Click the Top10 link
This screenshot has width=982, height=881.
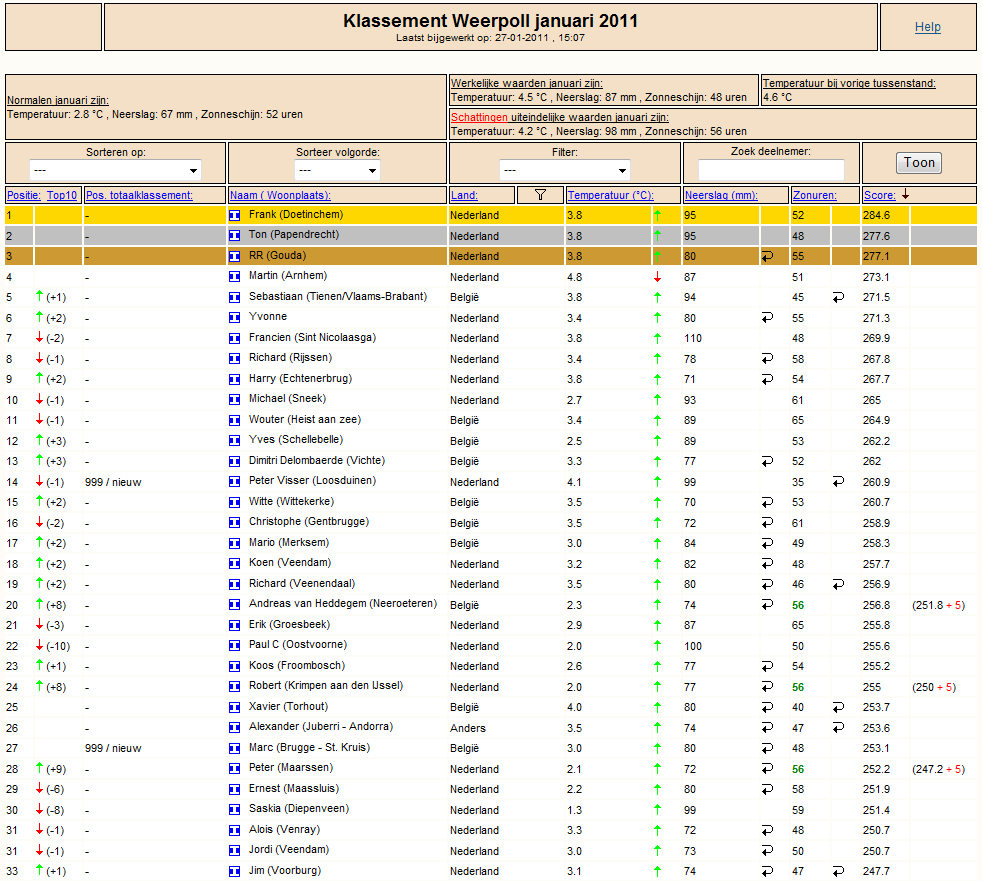[62, 195]
